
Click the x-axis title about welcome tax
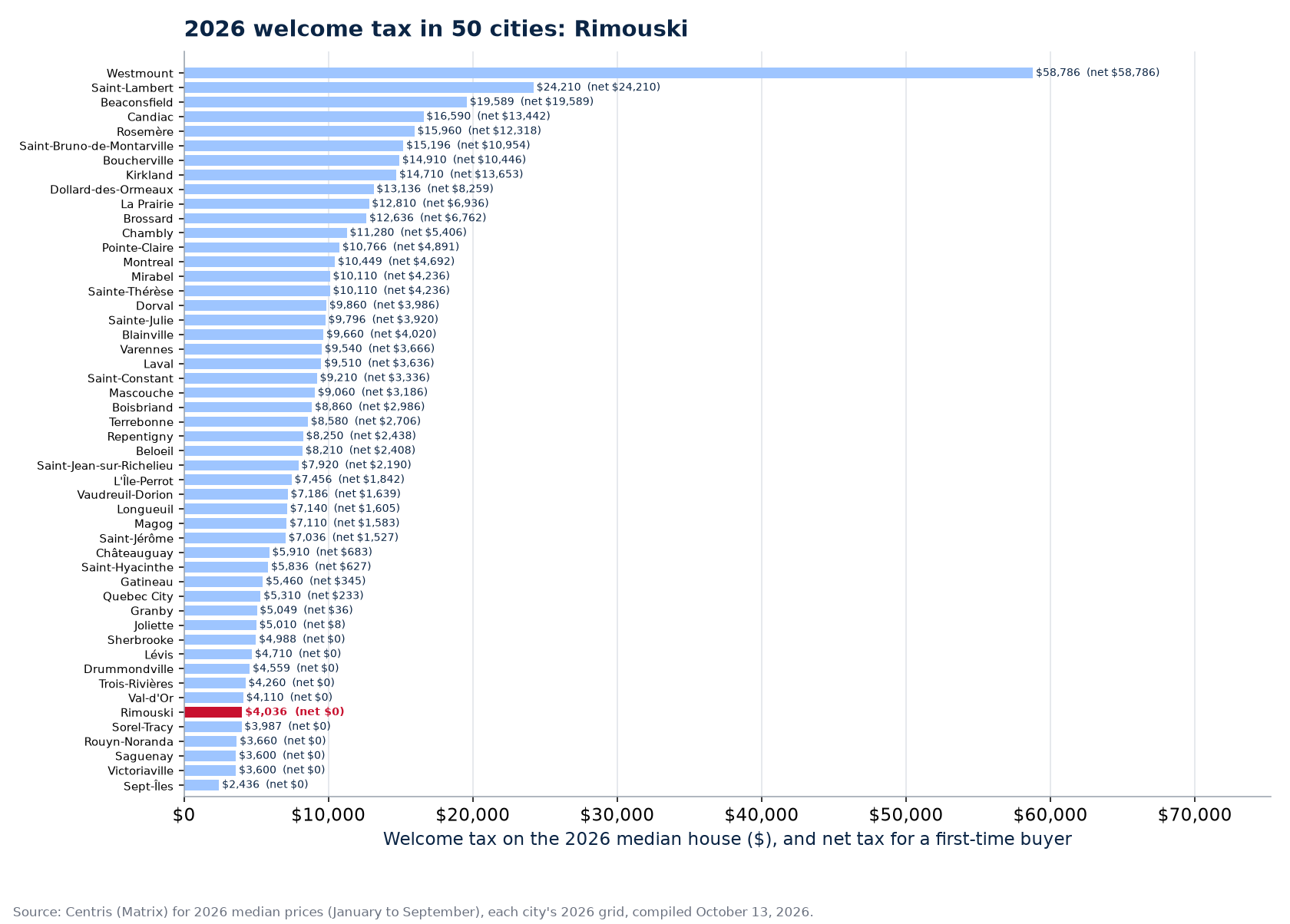[x=727, y=839]
